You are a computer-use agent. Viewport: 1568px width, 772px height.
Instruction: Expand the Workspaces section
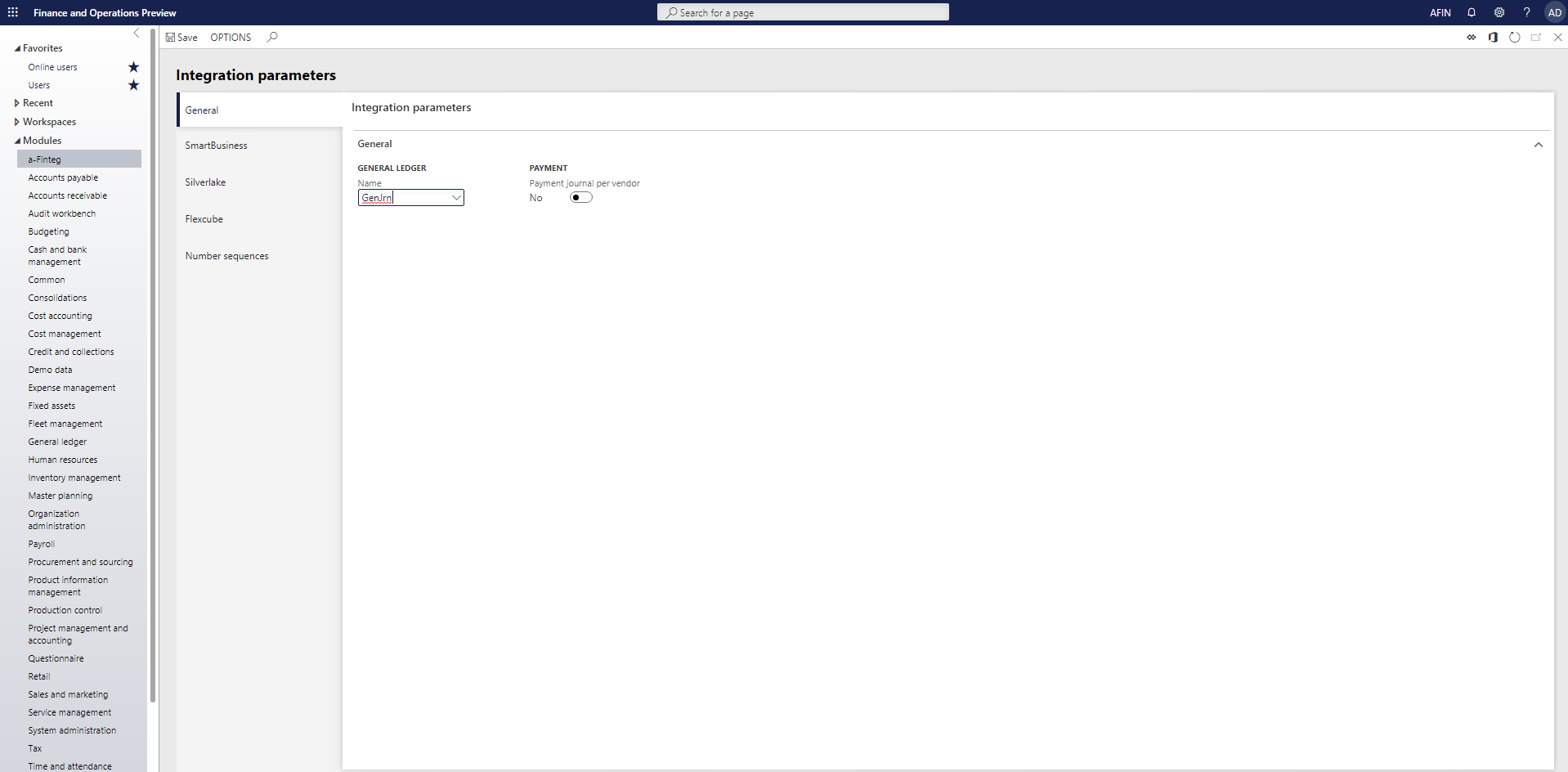tap(17, 122)
